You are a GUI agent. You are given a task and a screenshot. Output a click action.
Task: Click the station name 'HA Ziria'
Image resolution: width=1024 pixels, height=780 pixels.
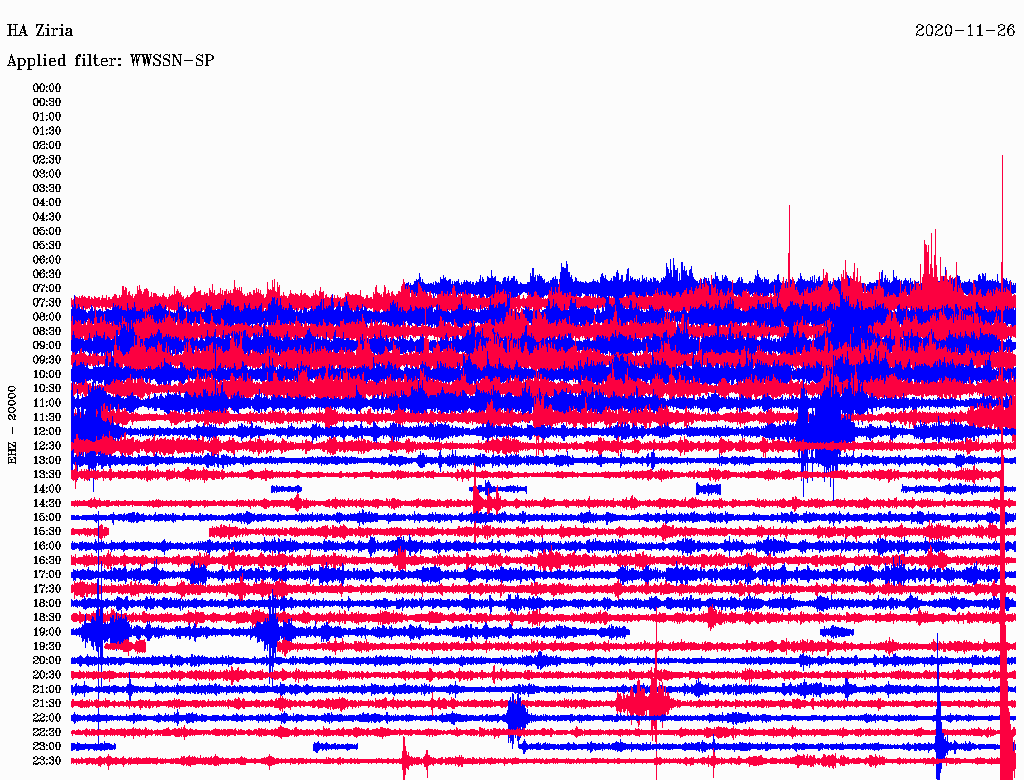pos(40,31)
